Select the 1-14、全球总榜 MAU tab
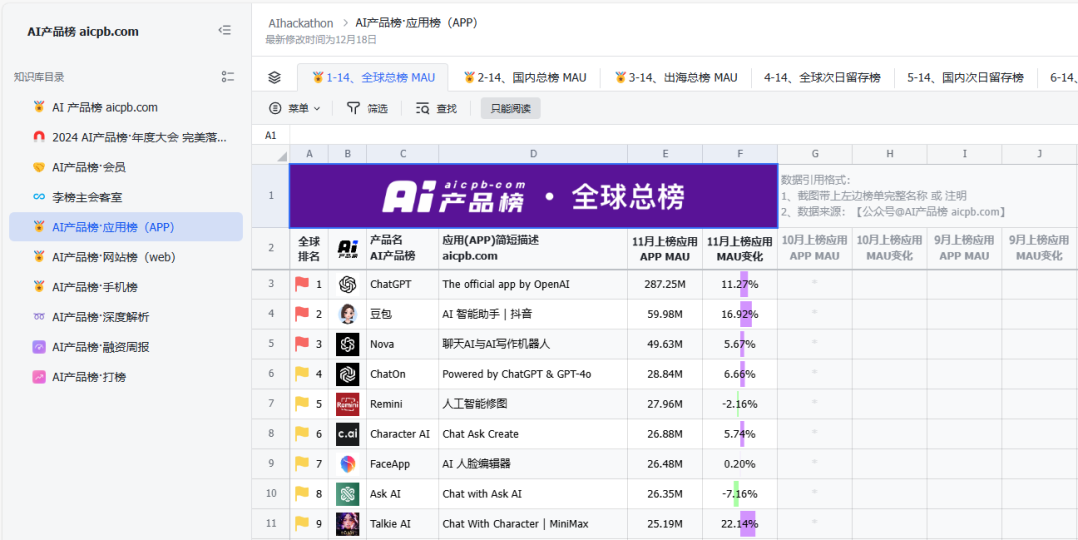The width and height of the screenshot is (1078, 540). click(x=373, y=78)
